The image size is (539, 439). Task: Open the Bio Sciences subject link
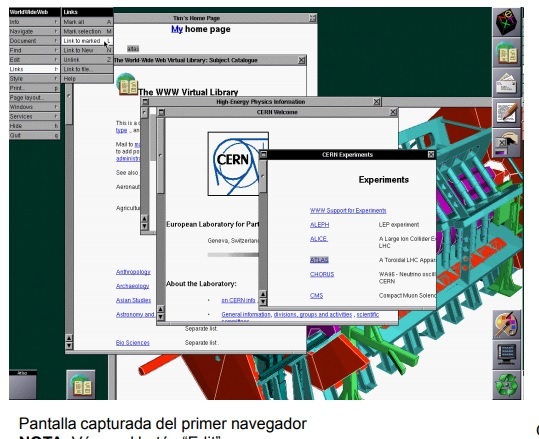point(133,343)
